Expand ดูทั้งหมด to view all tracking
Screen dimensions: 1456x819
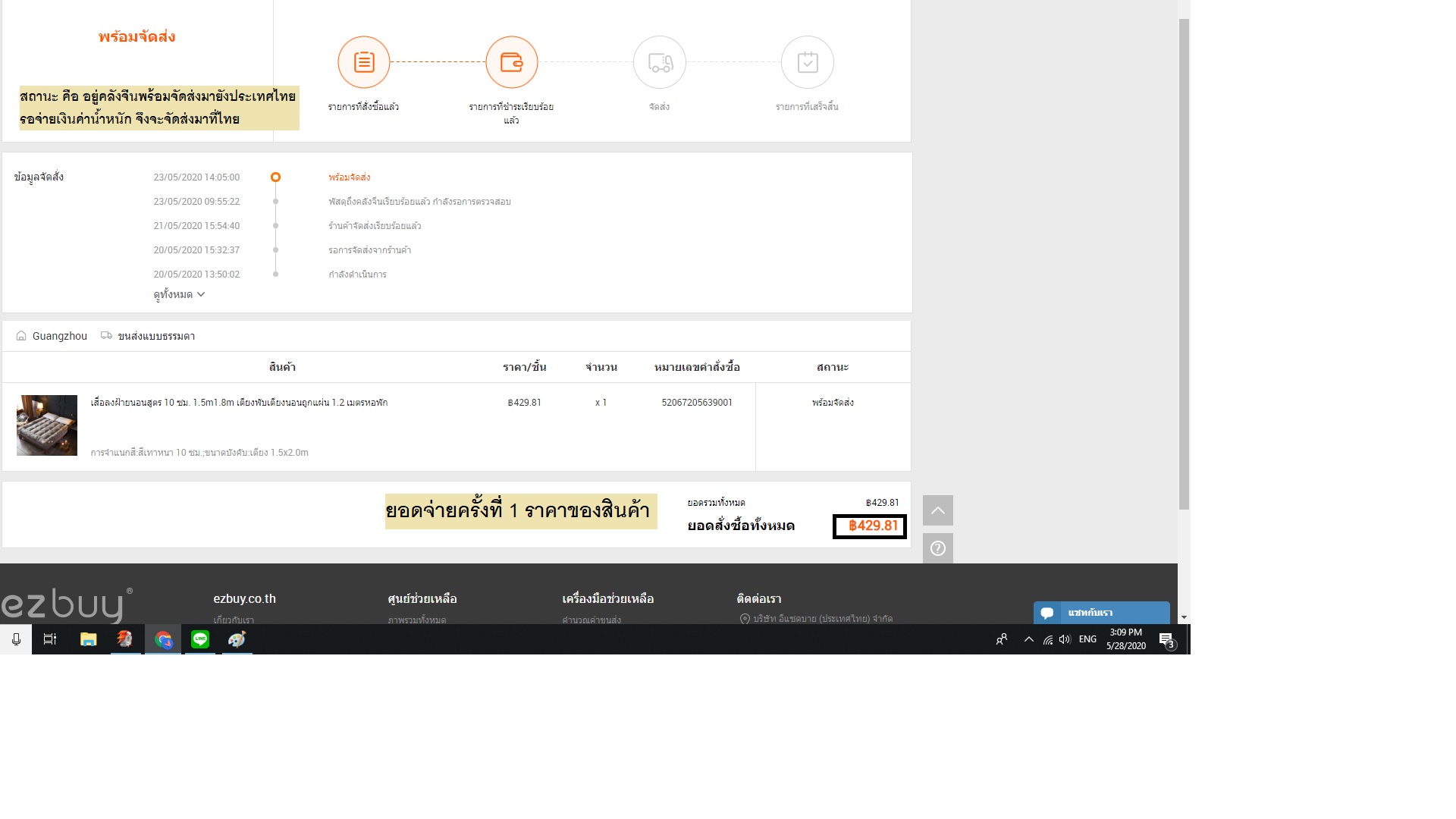[179, 294]
